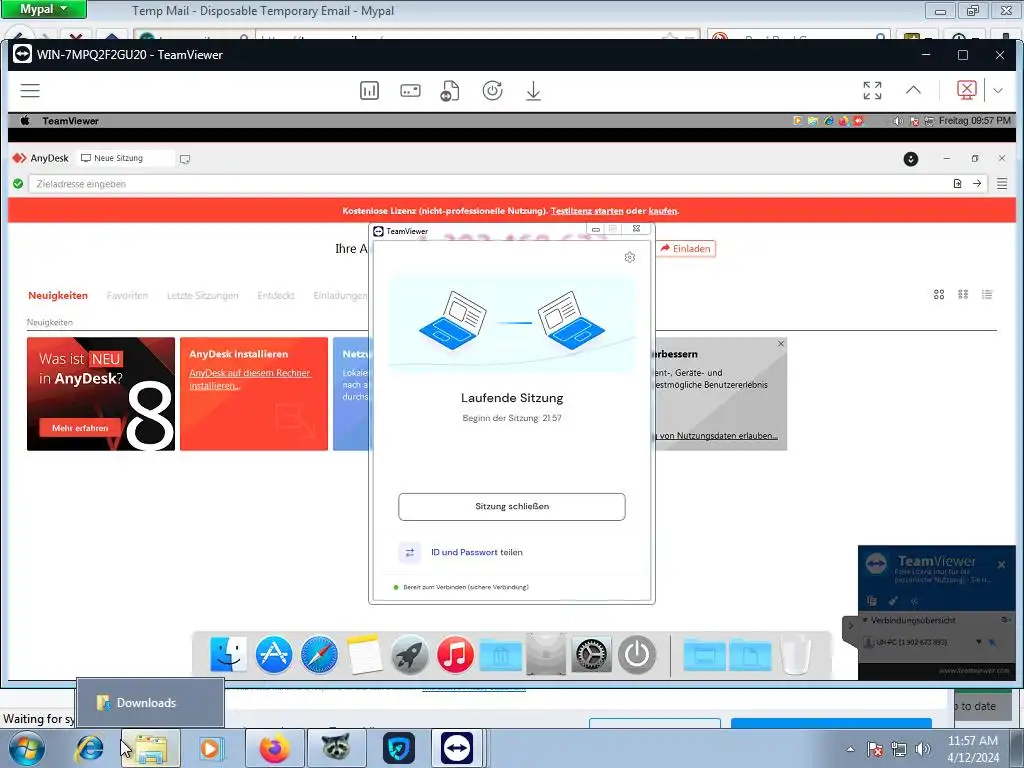Click the AnyDesk 'Einladen' button
Image resolution: width=1024 pixels, height=768 pixels.
pyautogui.click(x=685, y=249)
